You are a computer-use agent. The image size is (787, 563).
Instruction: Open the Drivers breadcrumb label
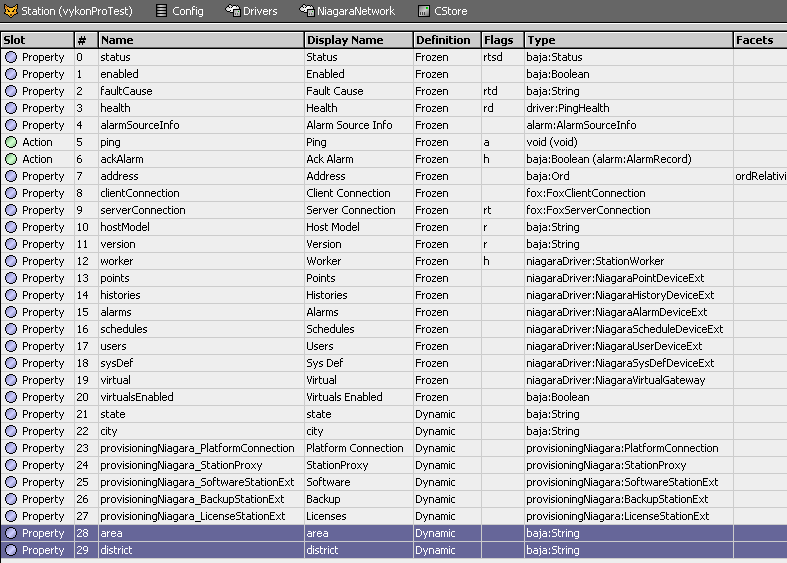tap(260, 11)
